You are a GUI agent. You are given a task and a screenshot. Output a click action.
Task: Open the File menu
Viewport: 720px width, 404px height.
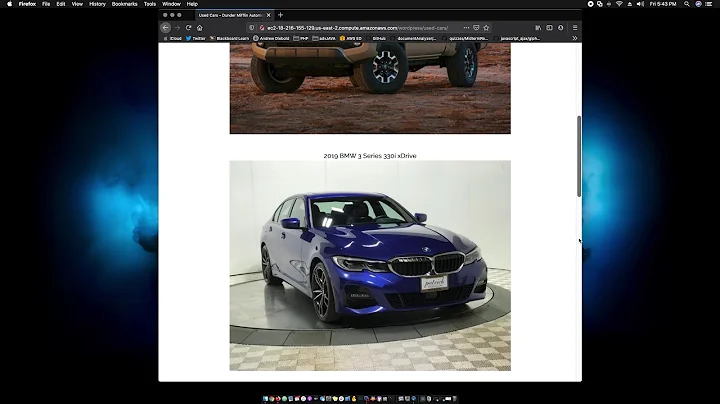tap(46, 4)
